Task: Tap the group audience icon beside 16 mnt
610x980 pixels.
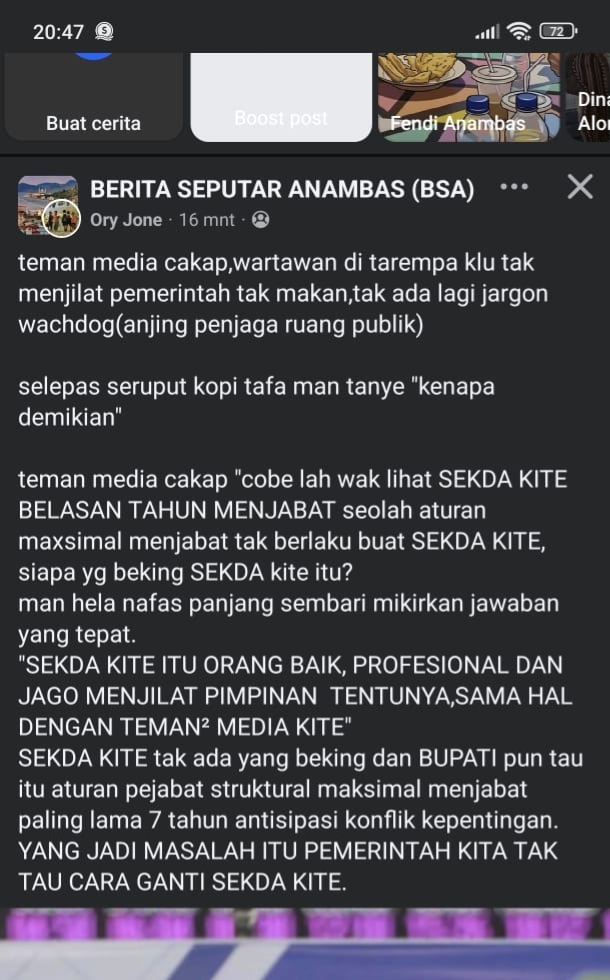Action: pyautogui.click(x=260, y=219)
